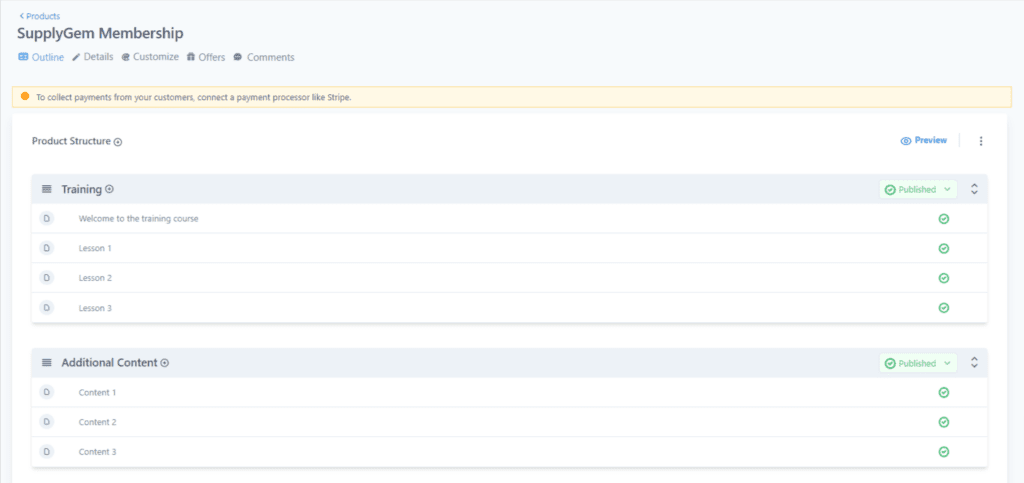Open the Lesson 1 row
Viewport: 1024px width, 483px height.
(509, 248)
